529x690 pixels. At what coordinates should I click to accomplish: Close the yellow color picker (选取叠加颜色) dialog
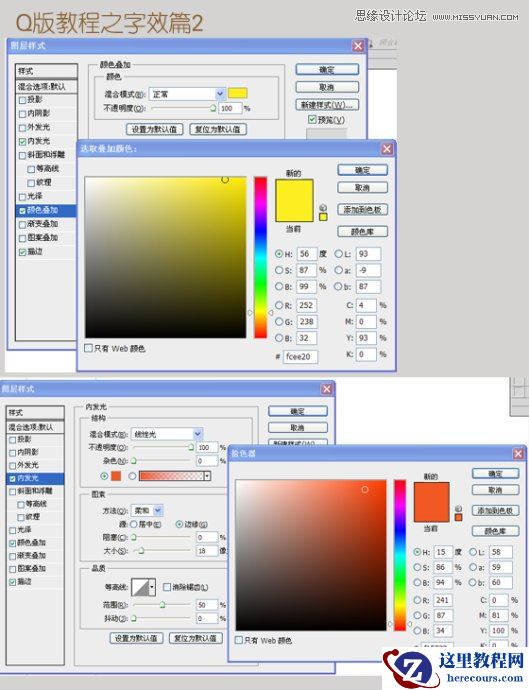(x=386, y=149)
